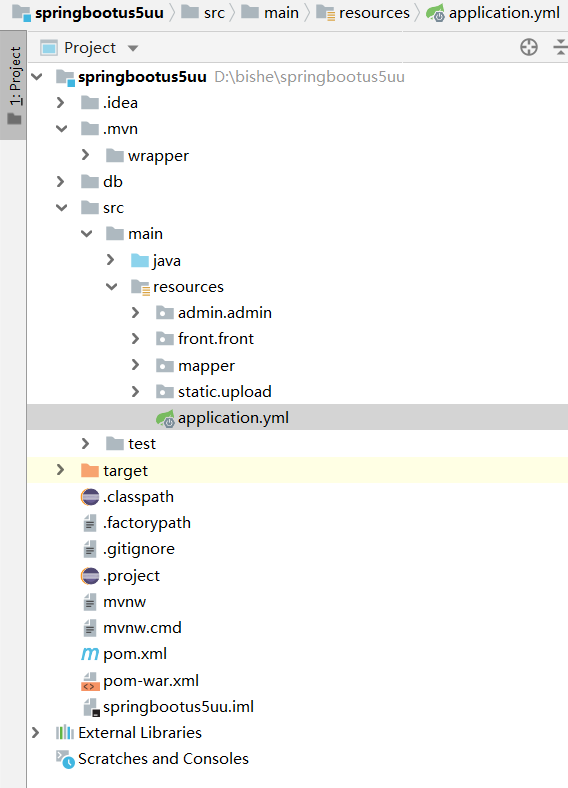Image resolution: width=568 pixels, height=788 pixels.
Task: Select the springbootus5uu.iml module file
Action: (x=178, y=707)
